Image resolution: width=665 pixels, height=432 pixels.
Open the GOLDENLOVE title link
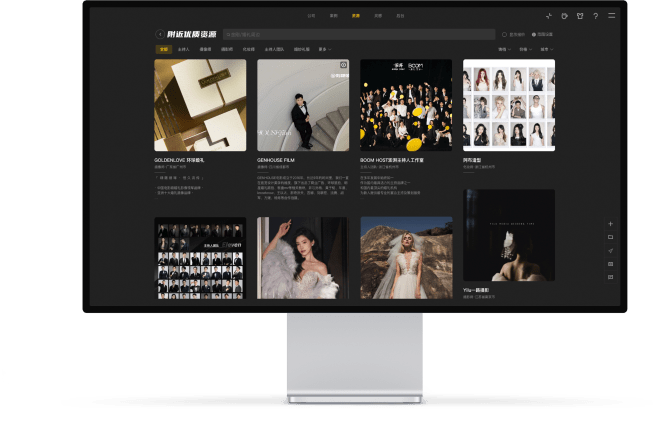pyautogui.click(x=179, y=158)
